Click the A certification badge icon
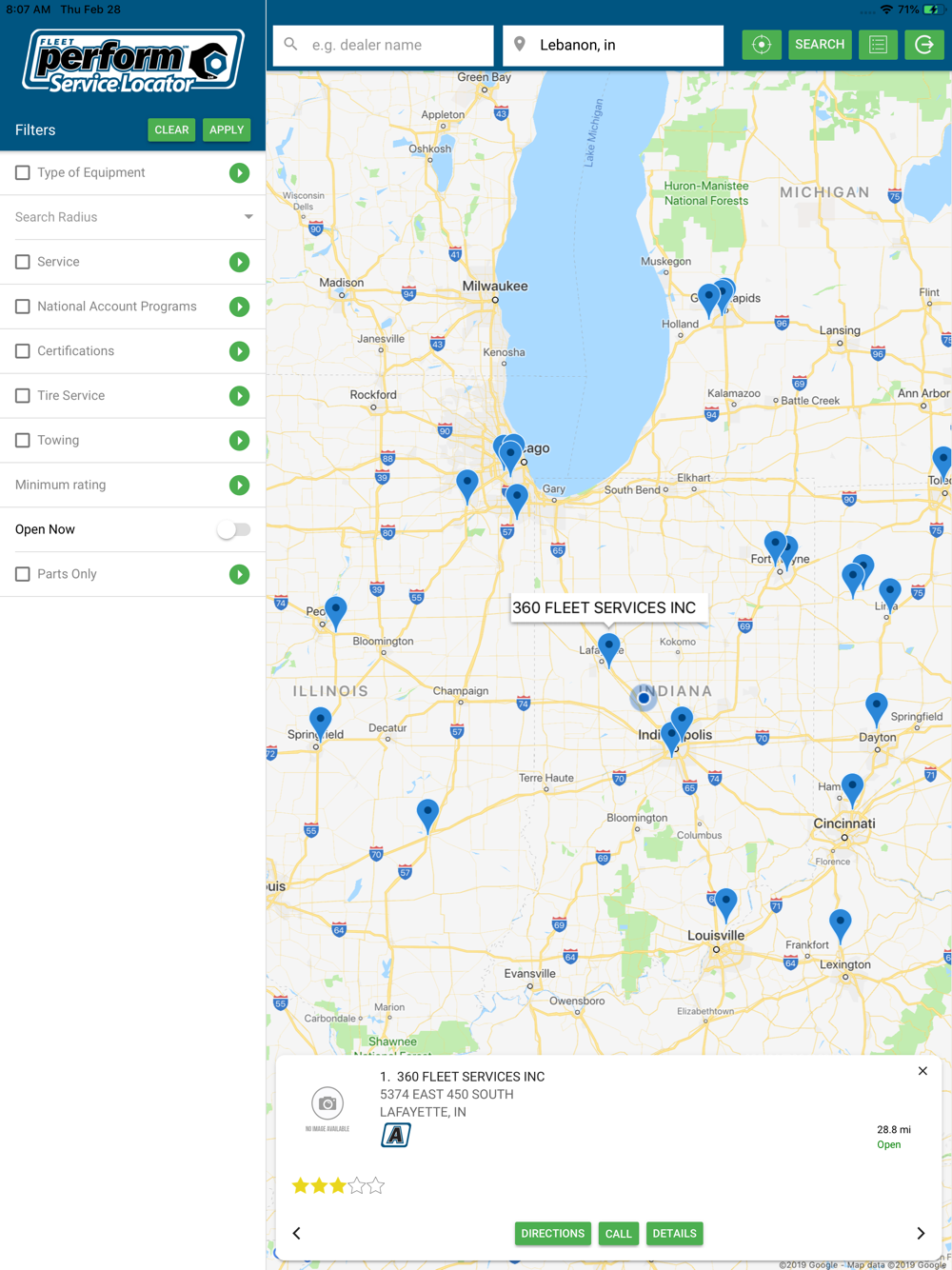This screenshot has height=1270, width=952. (x=396, y=1135)
